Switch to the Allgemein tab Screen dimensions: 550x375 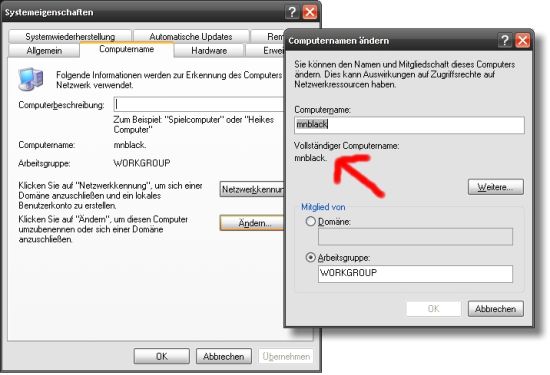pyautogui.click(x=44, y=51)
